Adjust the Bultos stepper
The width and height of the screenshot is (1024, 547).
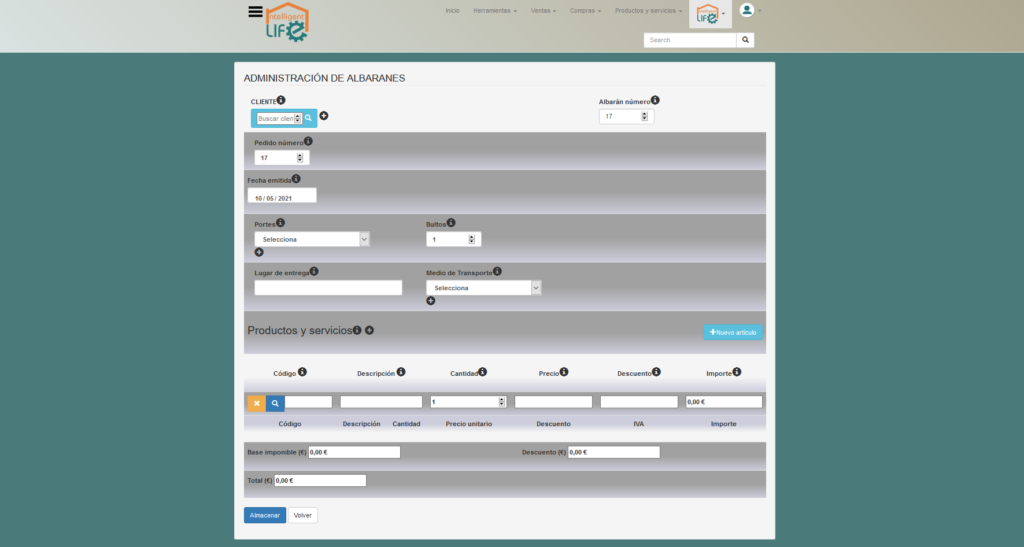tap(472, 240)
